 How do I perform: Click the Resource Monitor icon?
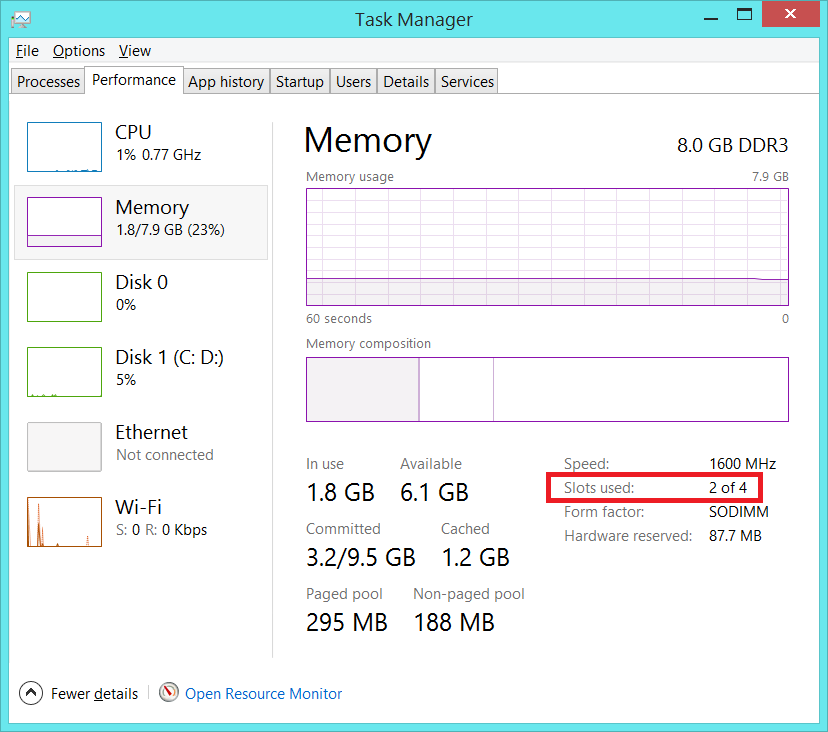click(x=169, y=693)
